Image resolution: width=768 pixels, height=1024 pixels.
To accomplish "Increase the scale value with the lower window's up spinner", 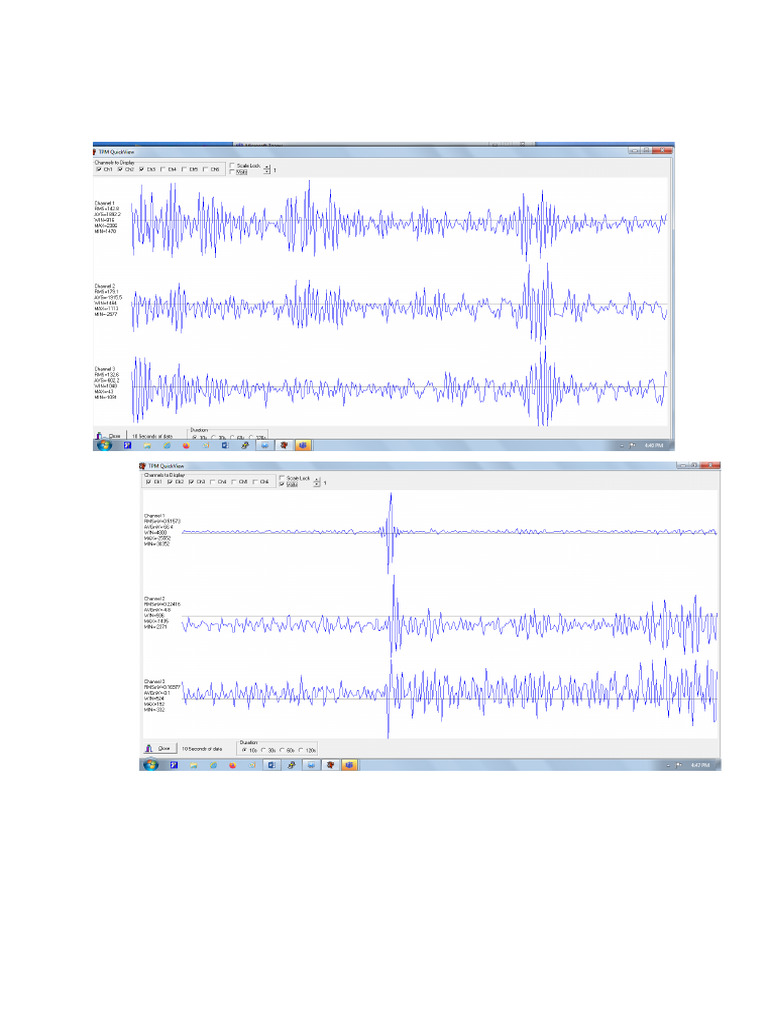I will click(317, 480).
